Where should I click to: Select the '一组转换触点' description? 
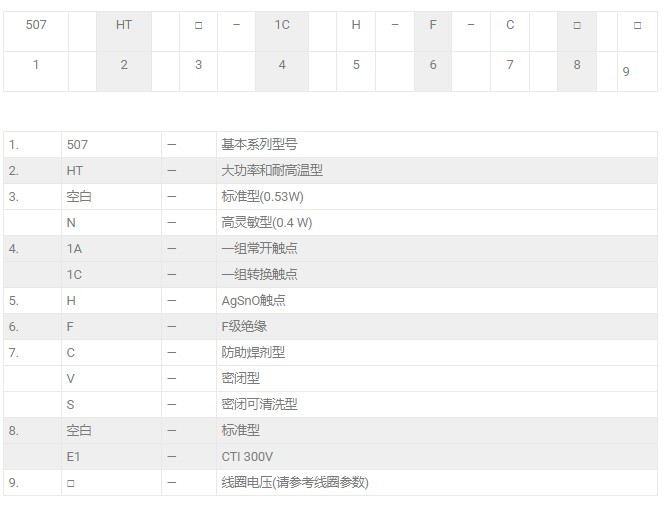259,275
